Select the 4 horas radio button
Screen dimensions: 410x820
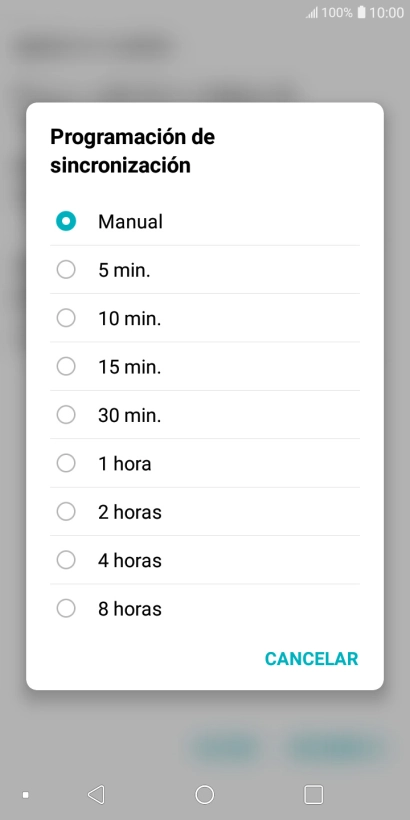click(x=66, y=560)
